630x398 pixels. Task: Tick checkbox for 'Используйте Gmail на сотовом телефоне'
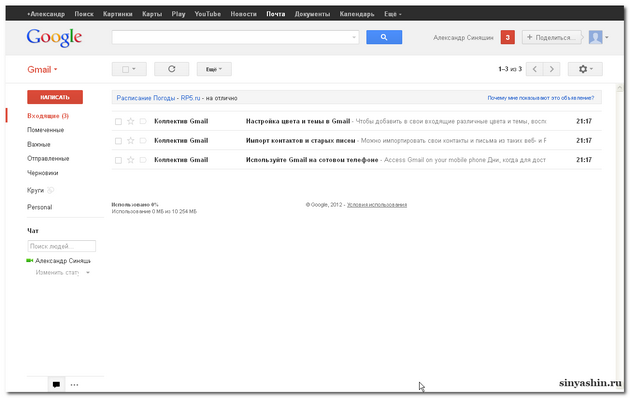[118, 160]
